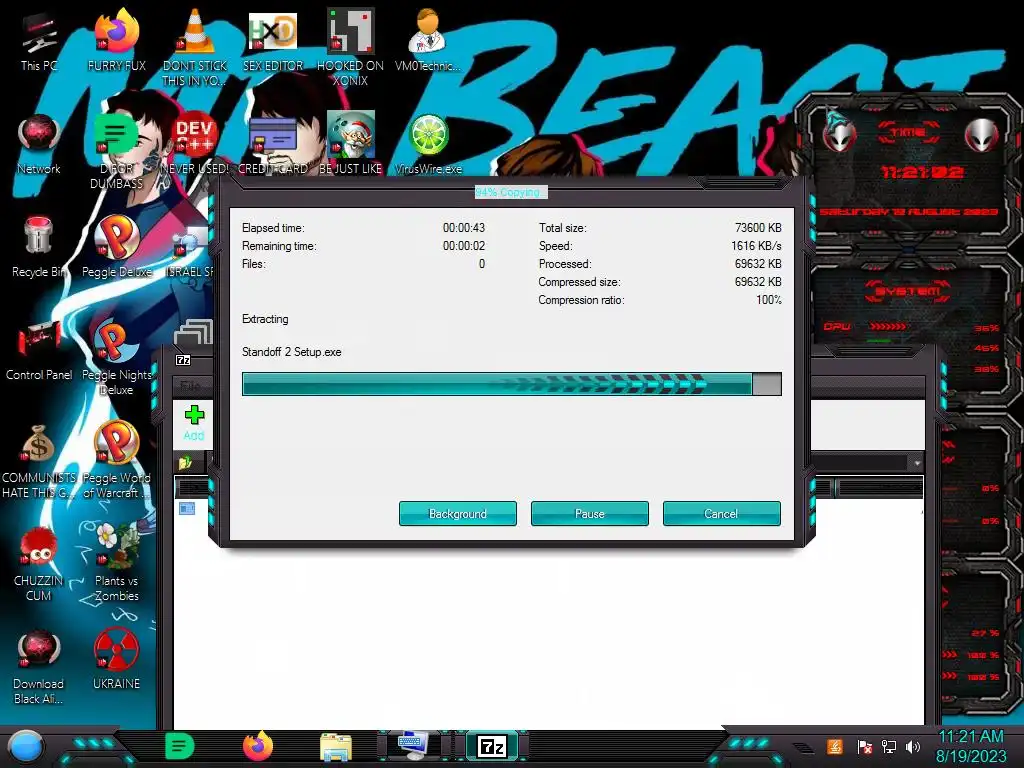Open the VLC cone DONT STICK shortcut
1024x768 pixels.
[195, 47]
